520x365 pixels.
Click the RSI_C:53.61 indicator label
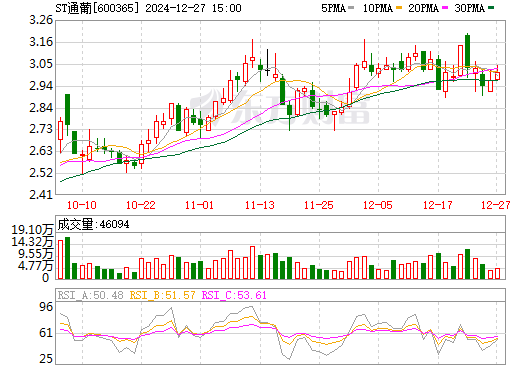pyautogui.click(x=234, y=295)
